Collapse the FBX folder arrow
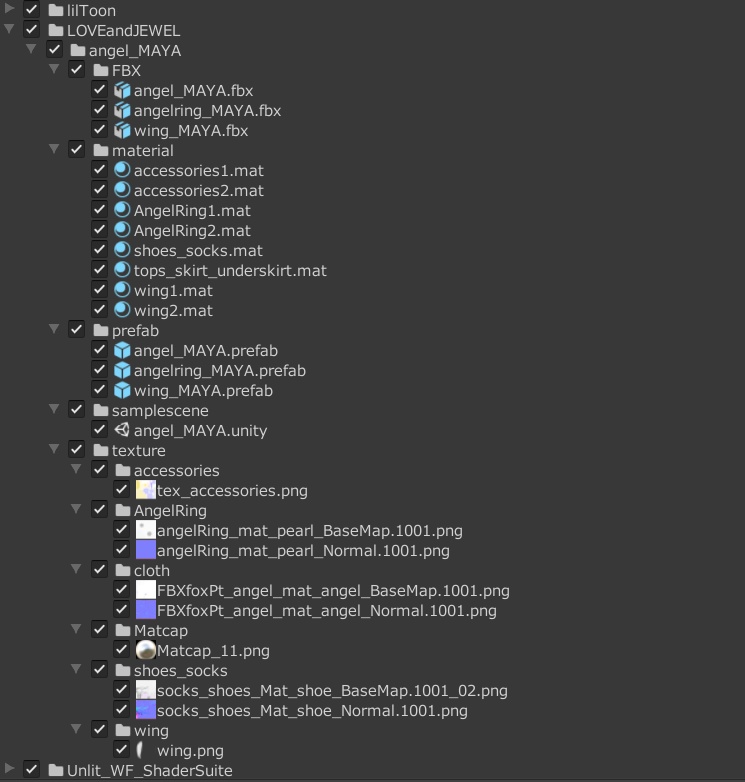This screenshot has height=782, width=745. tap(54, 69)
